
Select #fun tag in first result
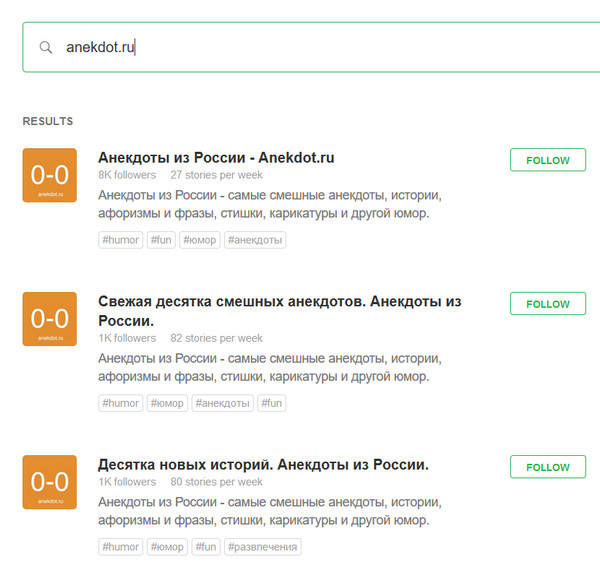pos(161,240)
